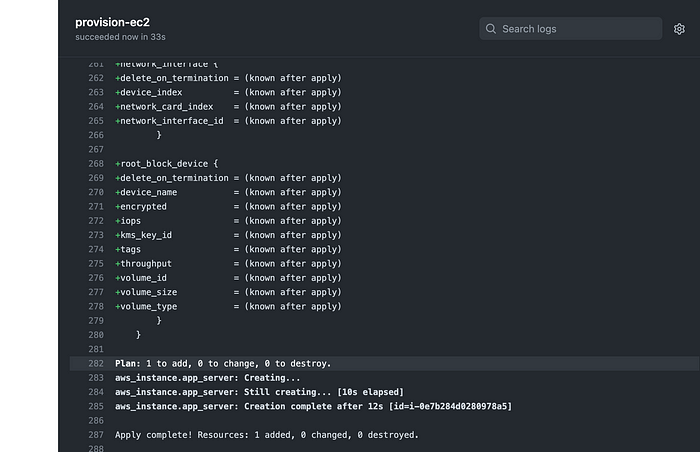Click the Creation complete after 12s line
The image size is (700, 452).
pyautogui.click(x=313, y=406)
